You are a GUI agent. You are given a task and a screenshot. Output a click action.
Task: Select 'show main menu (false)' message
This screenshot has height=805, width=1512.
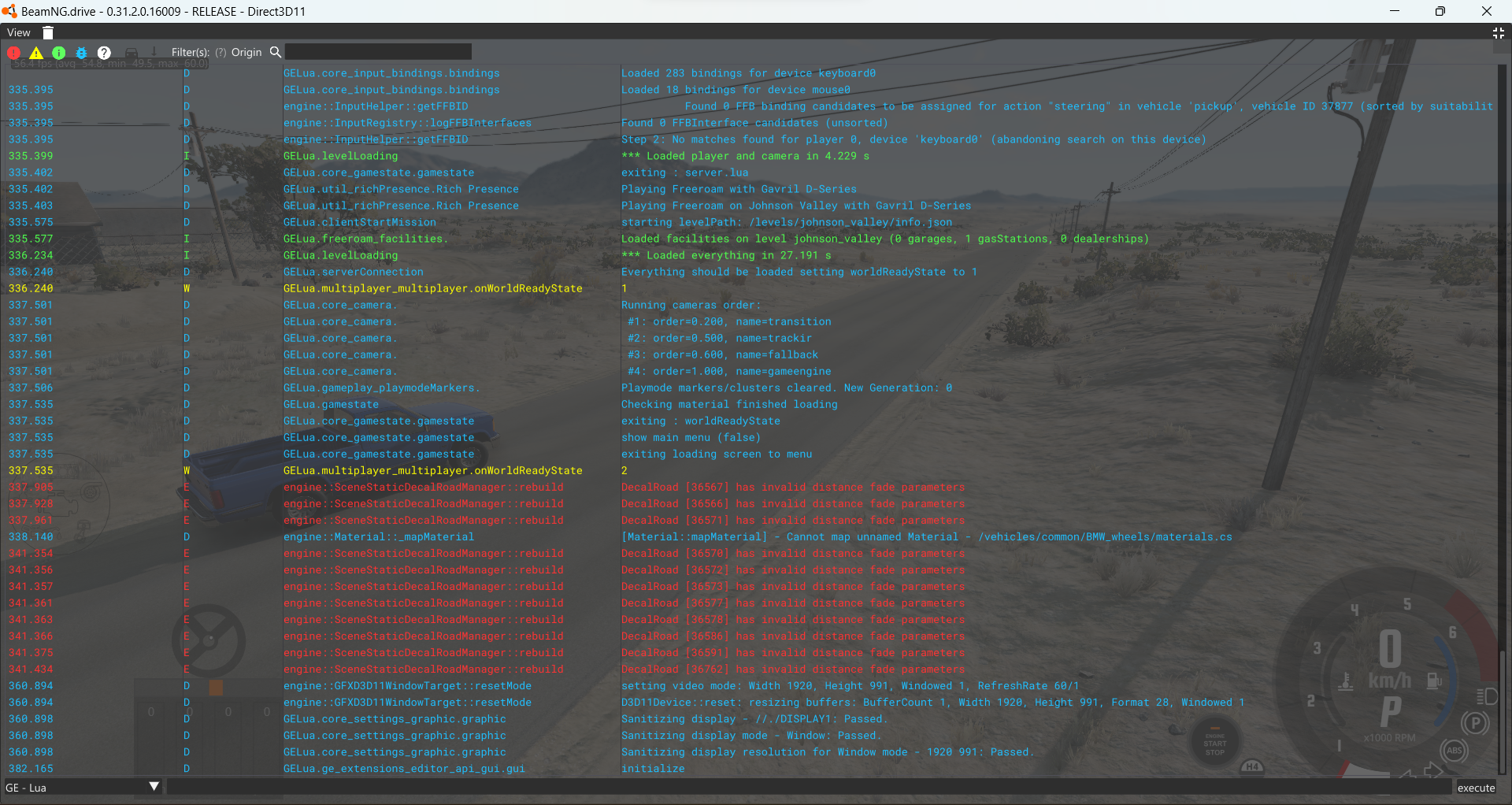[691, 437]
